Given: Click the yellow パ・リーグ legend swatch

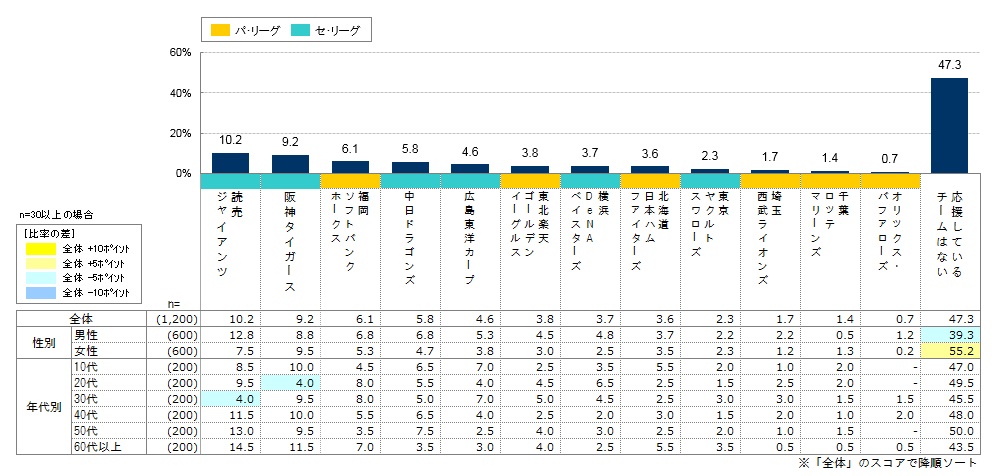Looking at the screenshot, I should tap(220, 29).
